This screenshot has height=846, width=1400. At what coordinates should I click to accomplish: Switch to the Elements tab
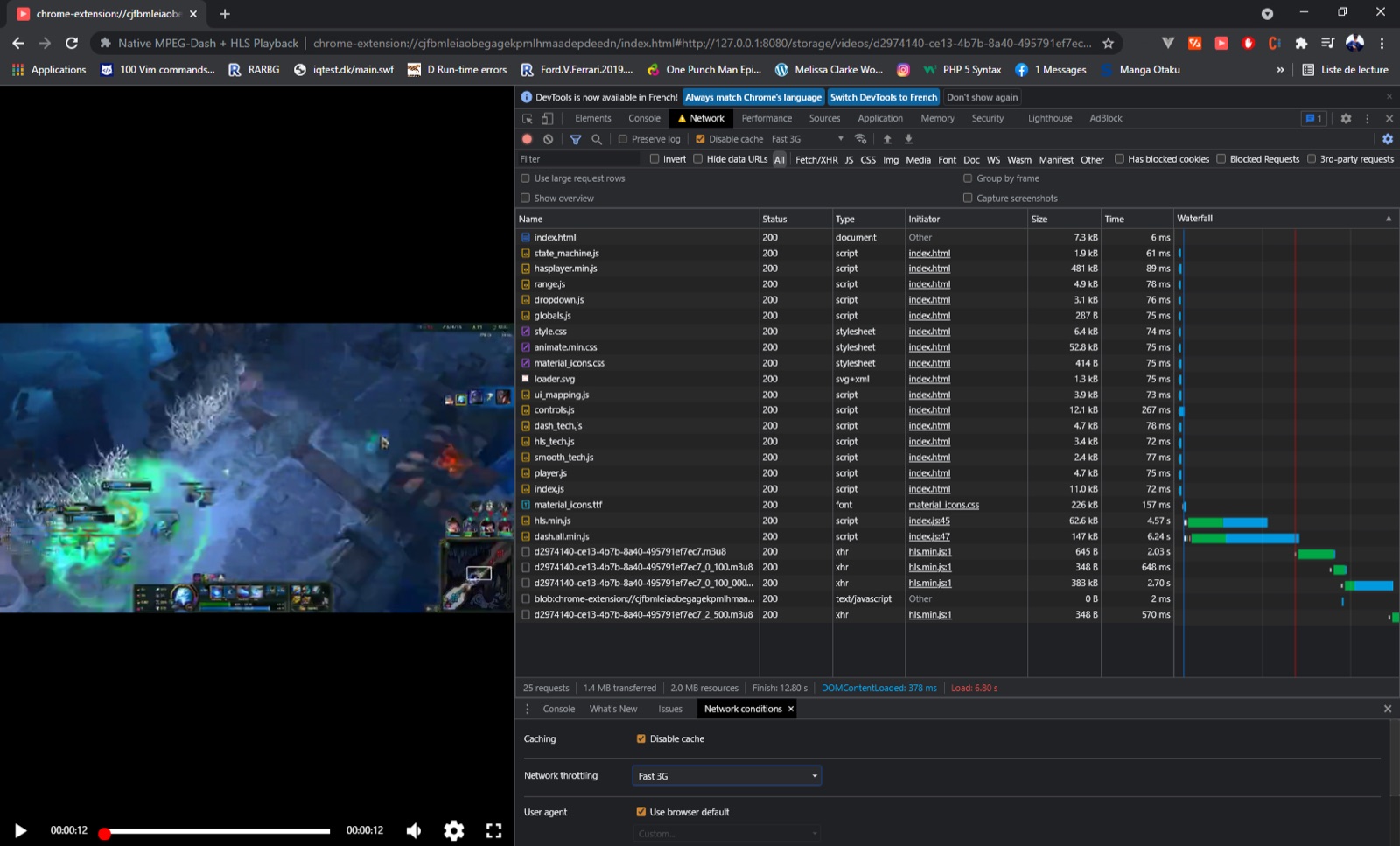[593, 118]
